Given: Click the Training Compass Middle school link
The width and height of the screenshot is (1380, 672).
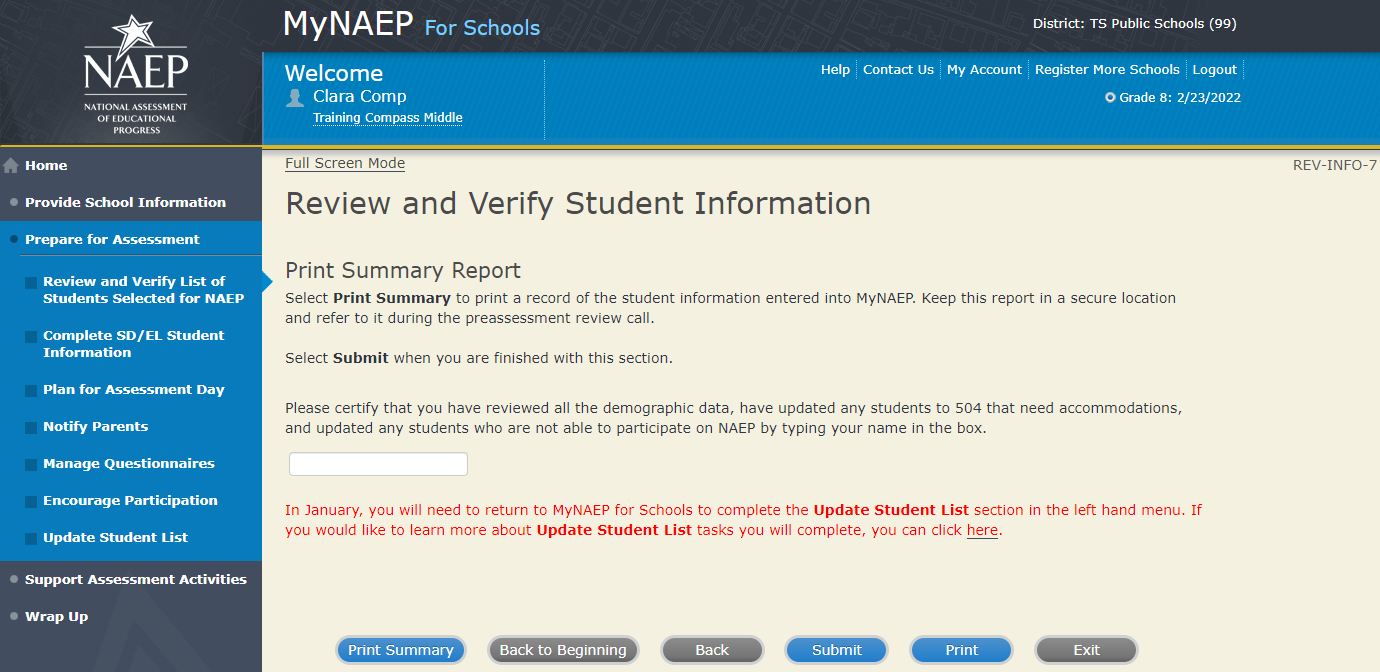Looking at the screenshot, I should pos(387,118).
